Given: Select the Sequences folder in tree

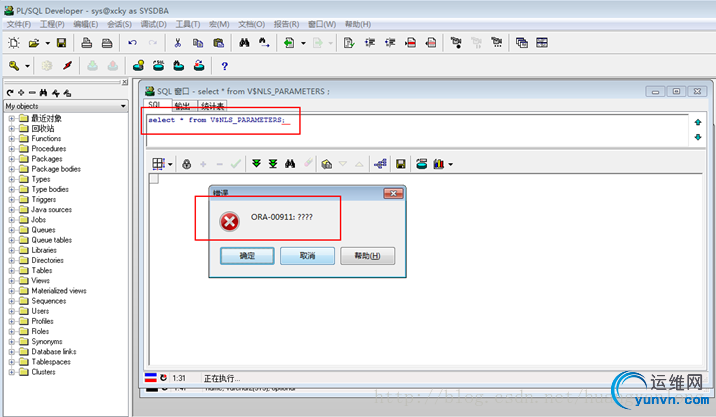Looking at the screenshot, I should coord(48,301).
